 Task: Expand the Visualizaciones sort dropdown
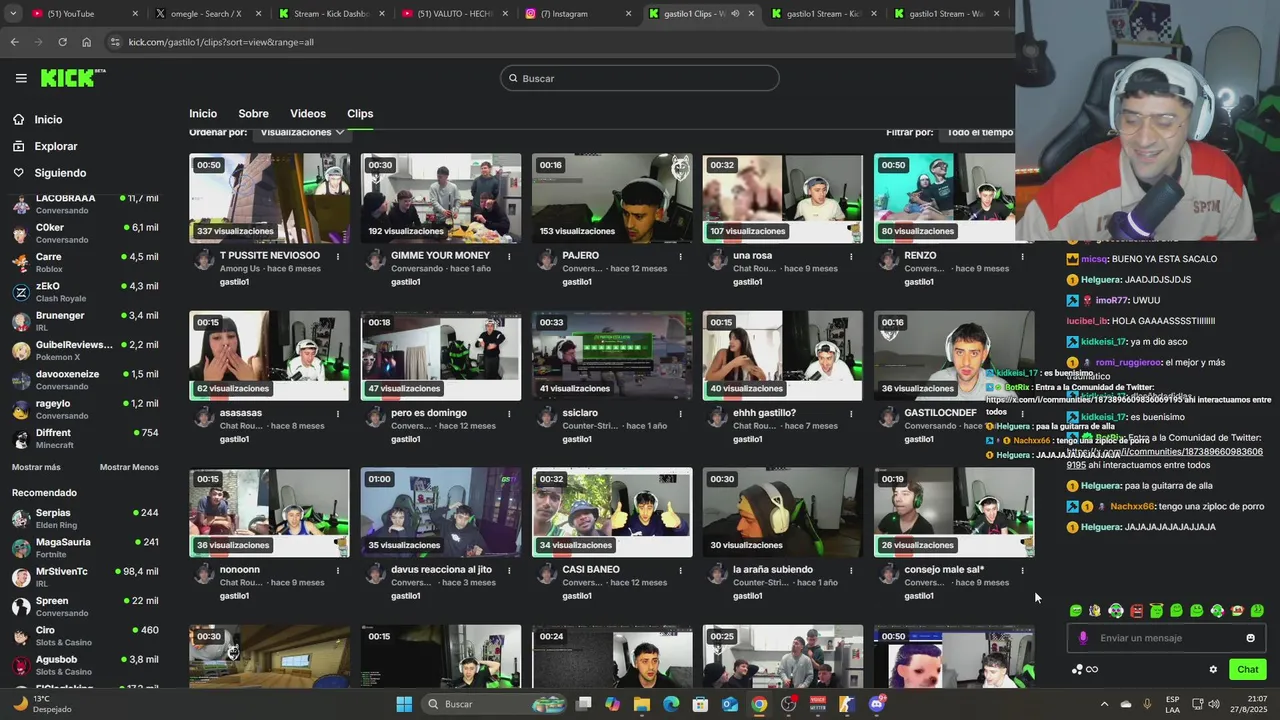tap(302, 132)
